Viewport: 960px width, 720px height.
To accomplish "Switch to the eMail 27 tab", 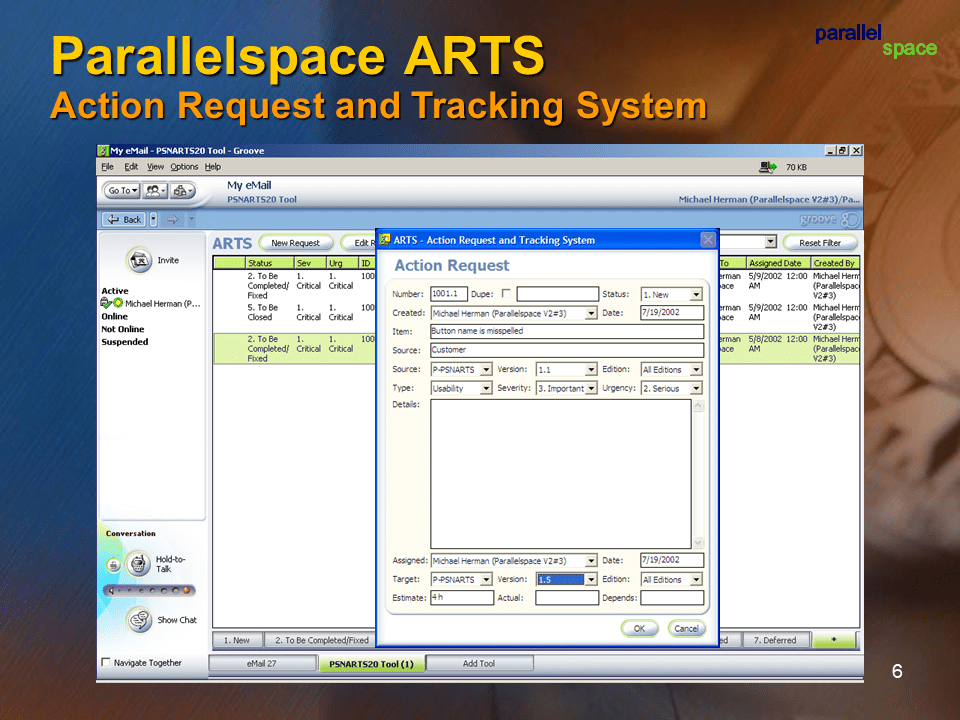I will pyautogui.click(x=262, y=663).
